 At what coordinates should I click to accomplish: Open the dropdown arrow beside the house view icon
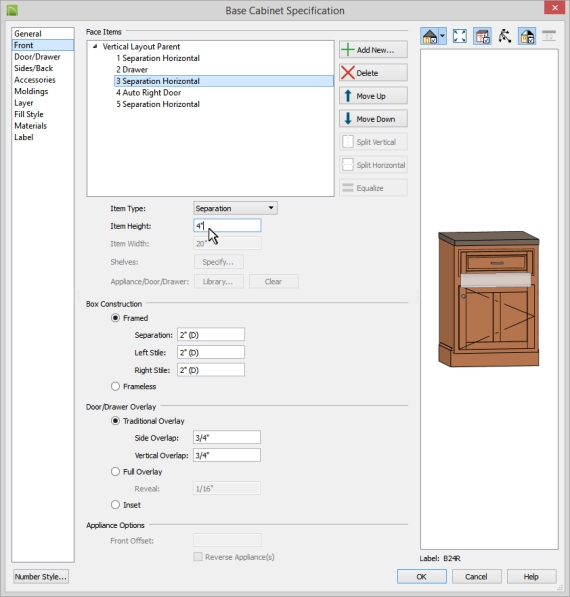point(442,37)
